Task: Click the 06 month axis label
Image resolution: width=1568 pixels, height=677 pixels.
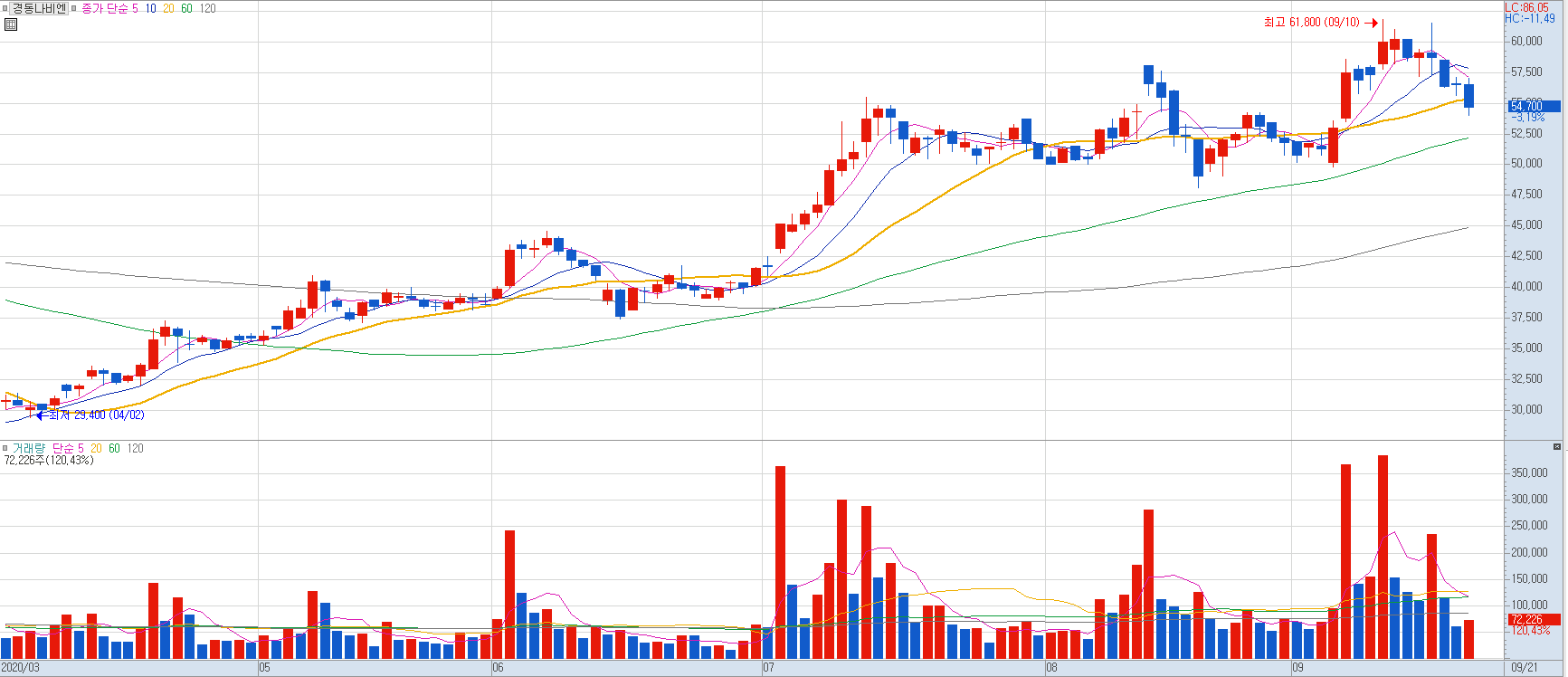Action: click(498, 668)
